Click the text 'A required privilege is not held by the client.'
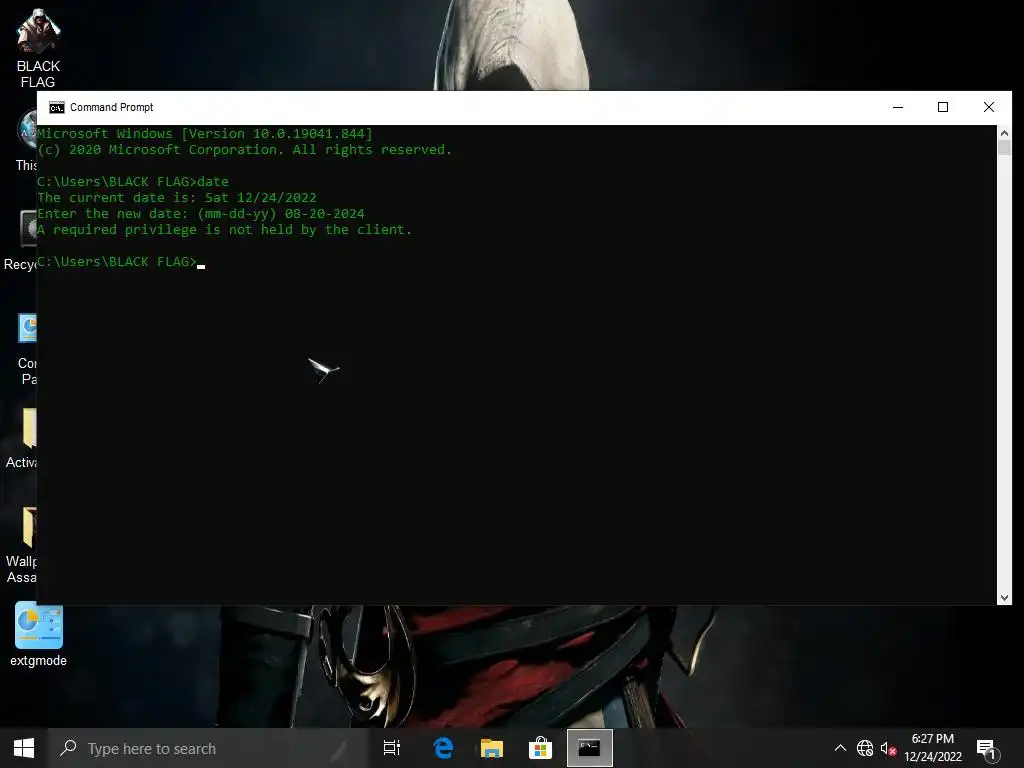The width and height of the screenshot is (1024, 768). pos(225,230)
